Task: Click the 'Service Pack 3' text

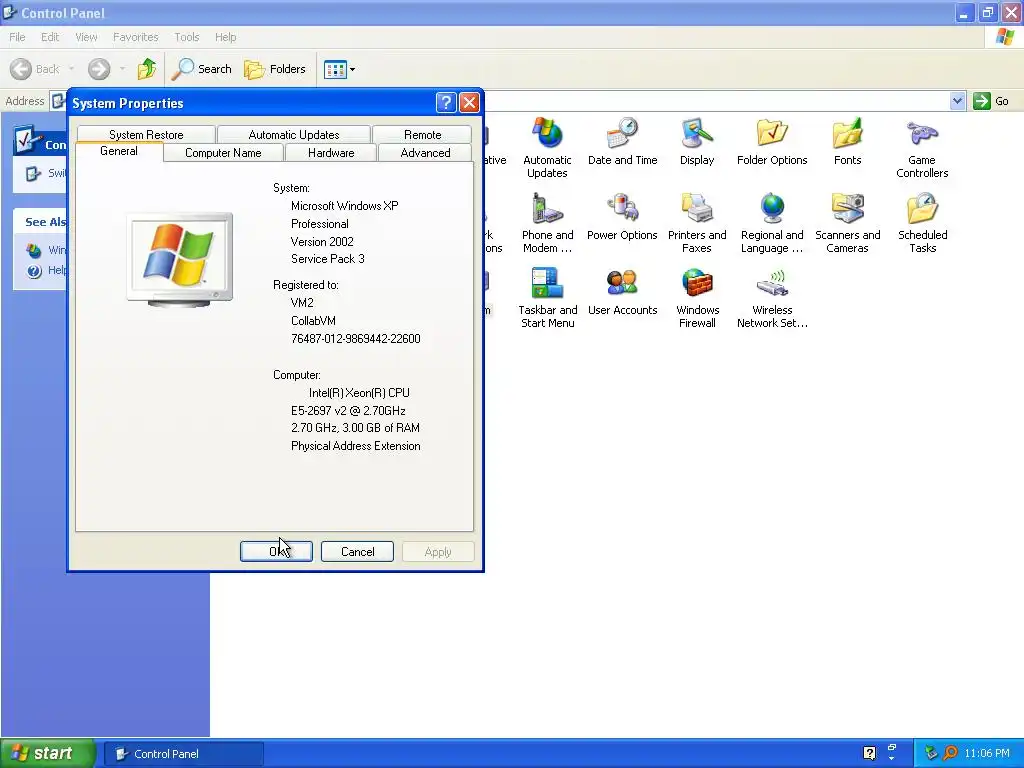Action: 328,259
